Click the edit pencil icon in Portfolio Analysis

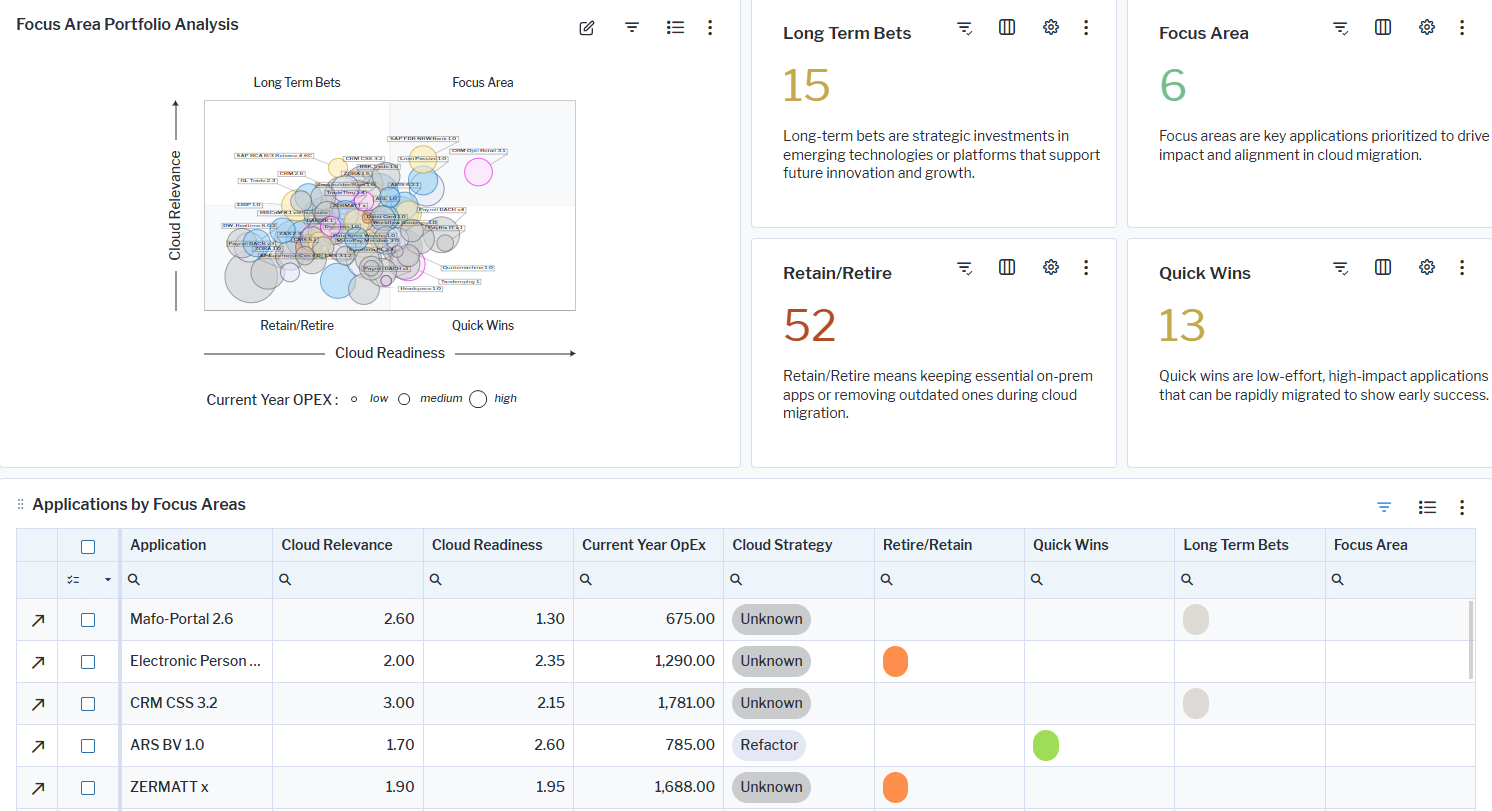(587, 28)
